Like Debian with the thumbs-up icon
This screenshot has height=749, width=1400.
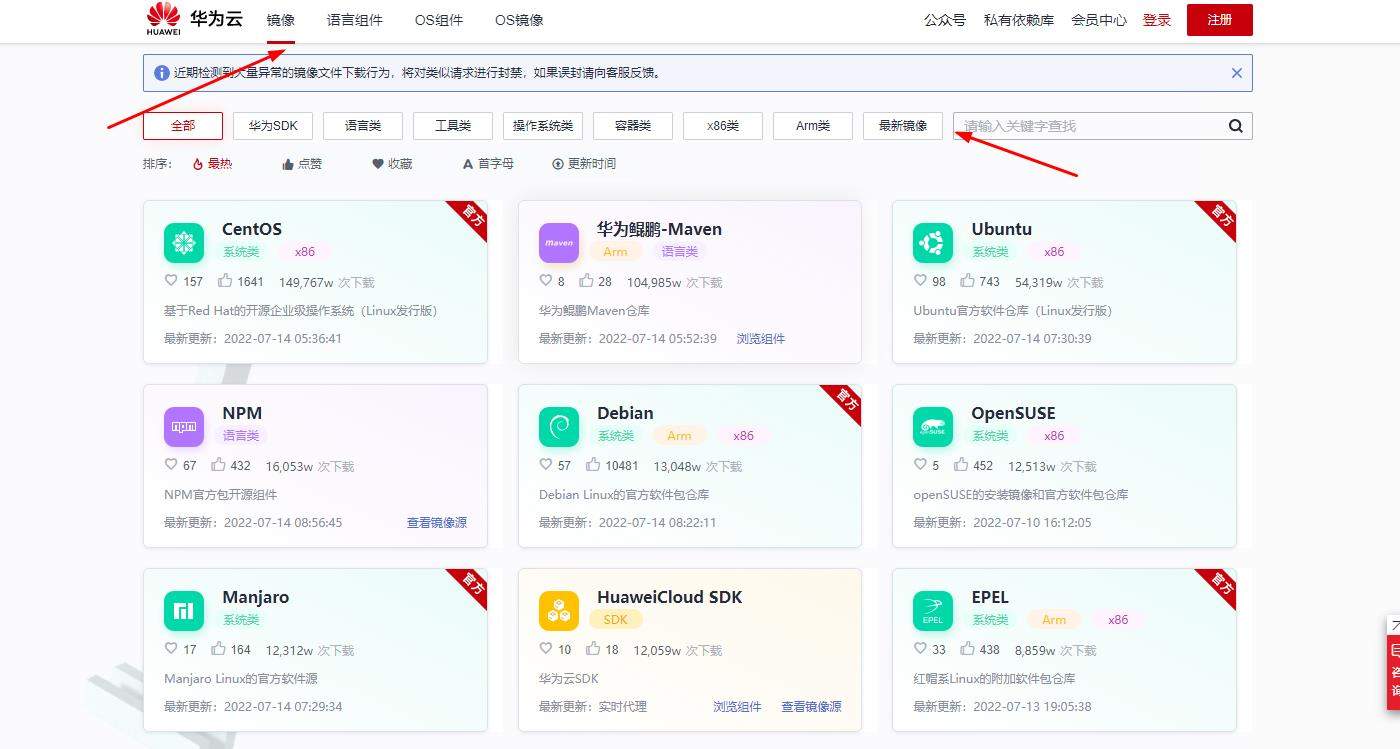(x=593, y=465)
